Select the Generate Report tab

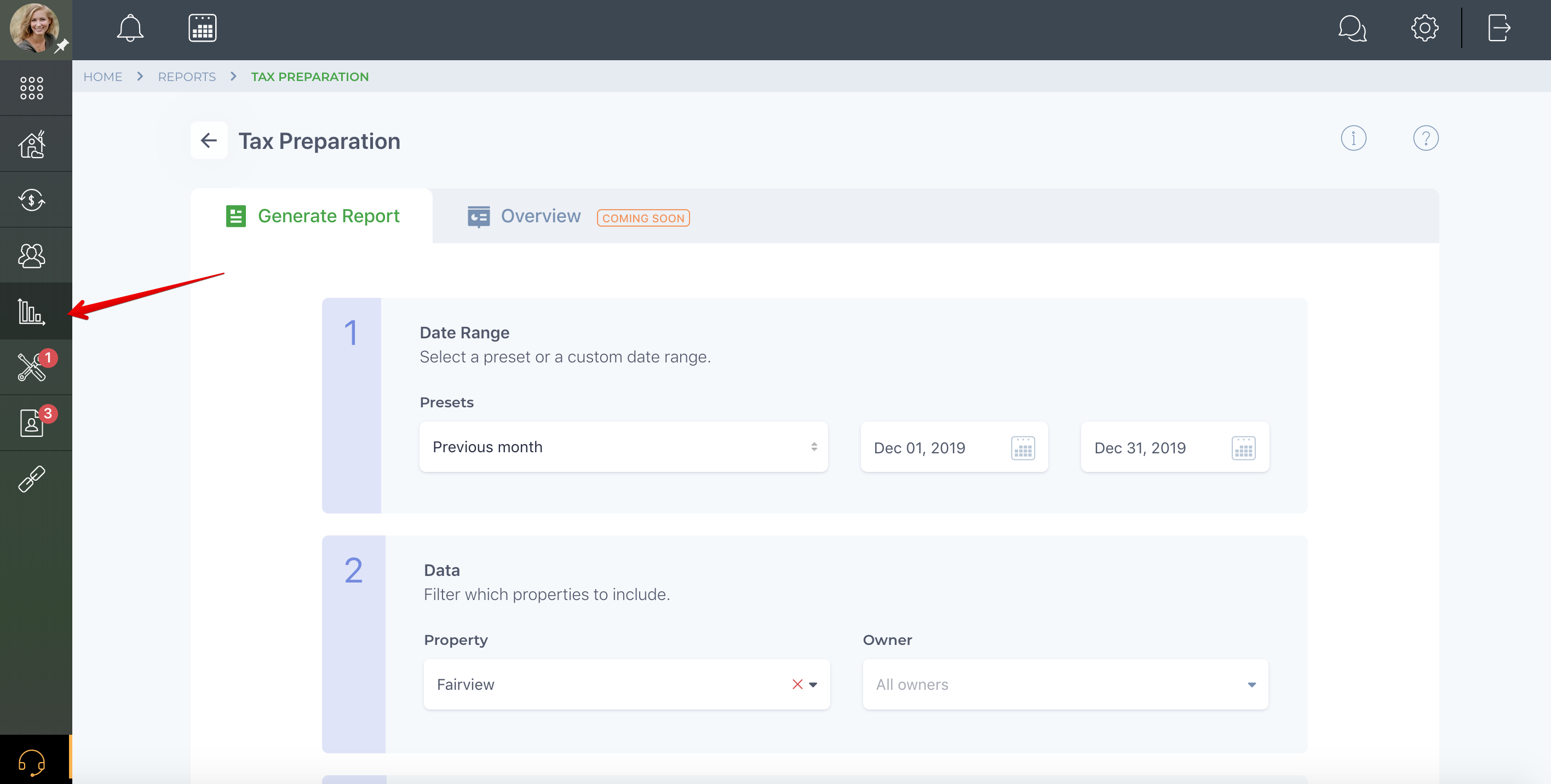coord(312,216)
